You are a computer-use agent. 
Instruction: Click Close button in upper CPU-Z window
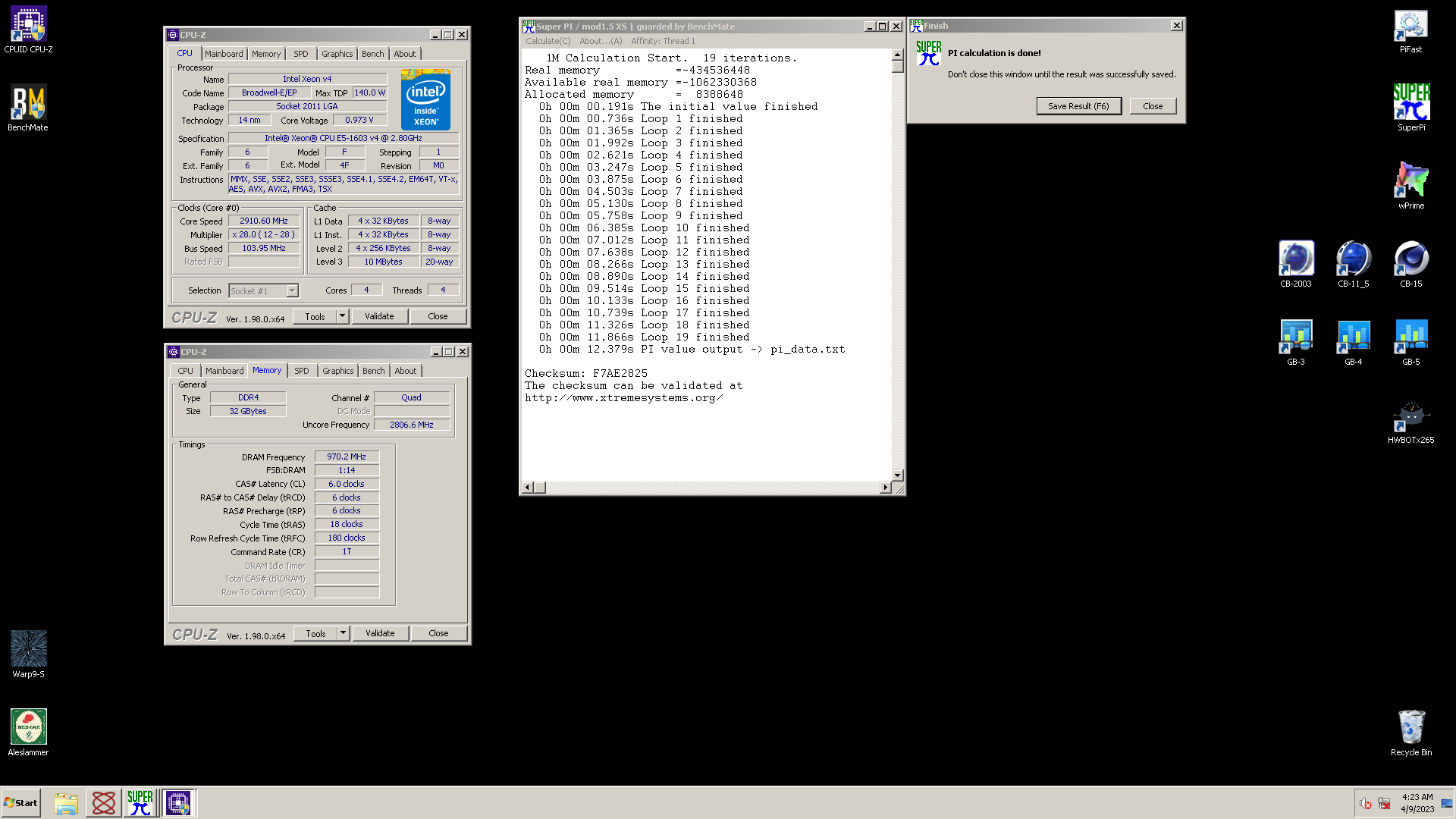pos(438,316)
